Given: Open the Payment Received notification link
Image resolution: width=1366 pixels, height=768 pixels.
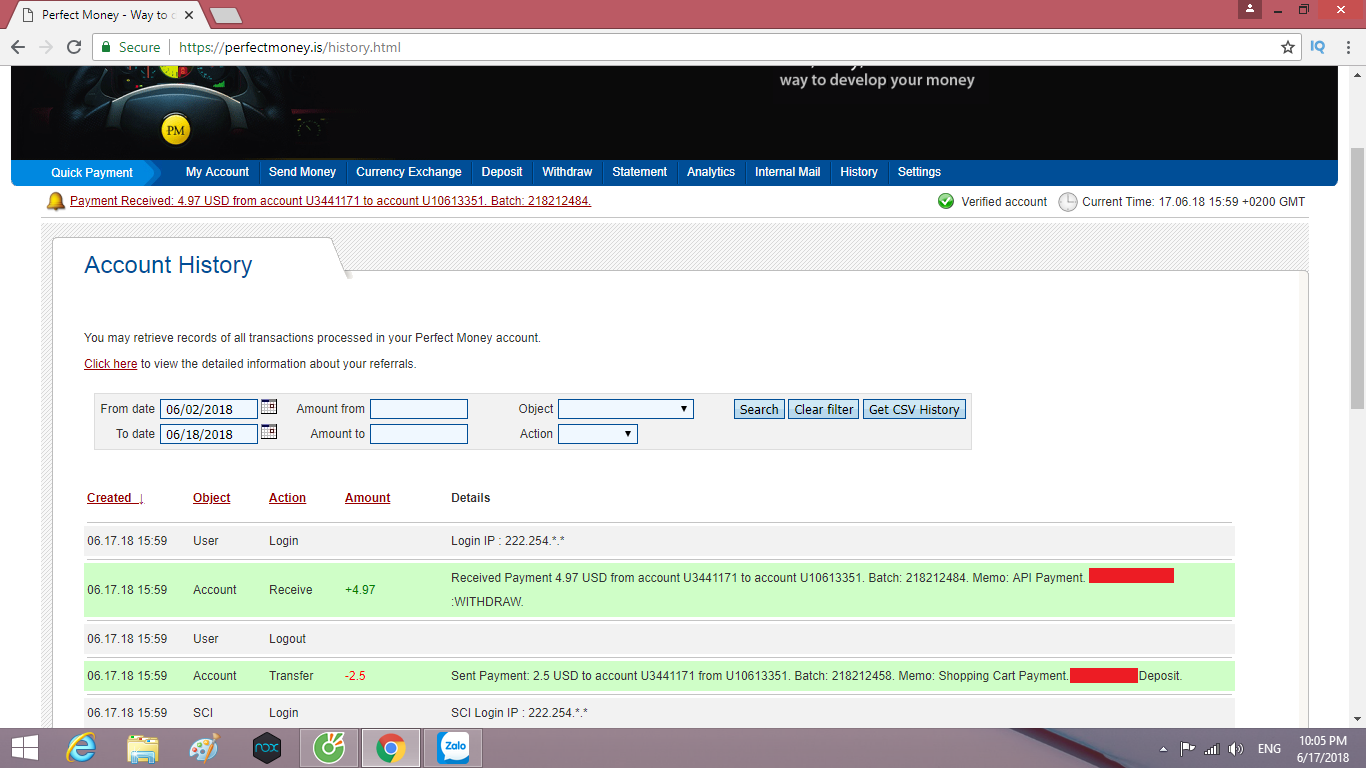Looking at the screenshot, I should click(x=330, y=201).
